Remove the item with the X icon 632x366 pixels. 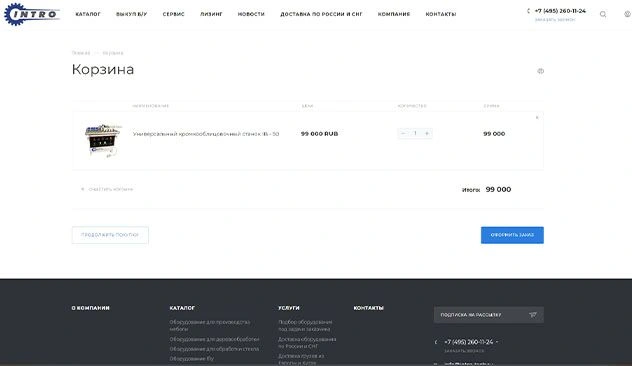537,117
